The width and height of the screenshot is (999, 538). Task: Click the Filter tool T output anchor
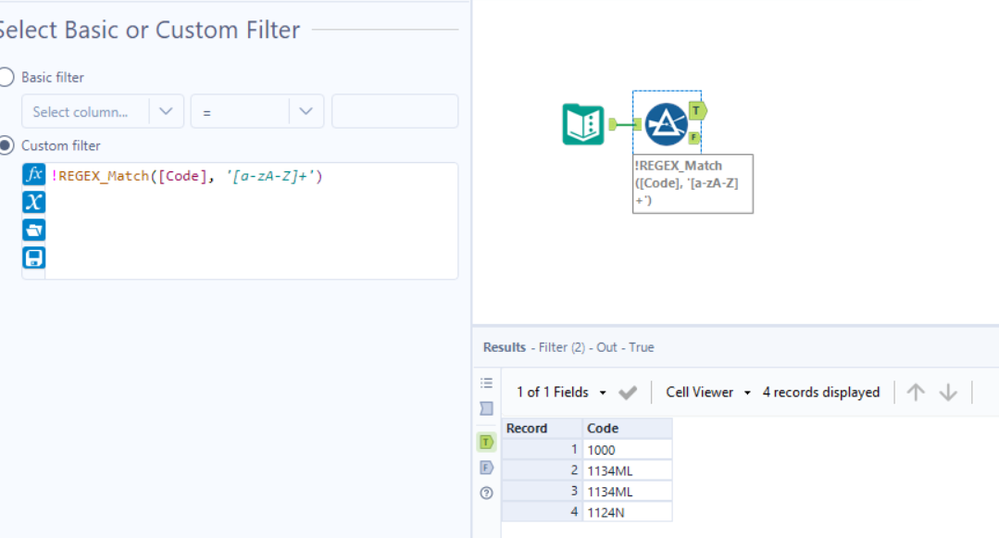(697, 111)
